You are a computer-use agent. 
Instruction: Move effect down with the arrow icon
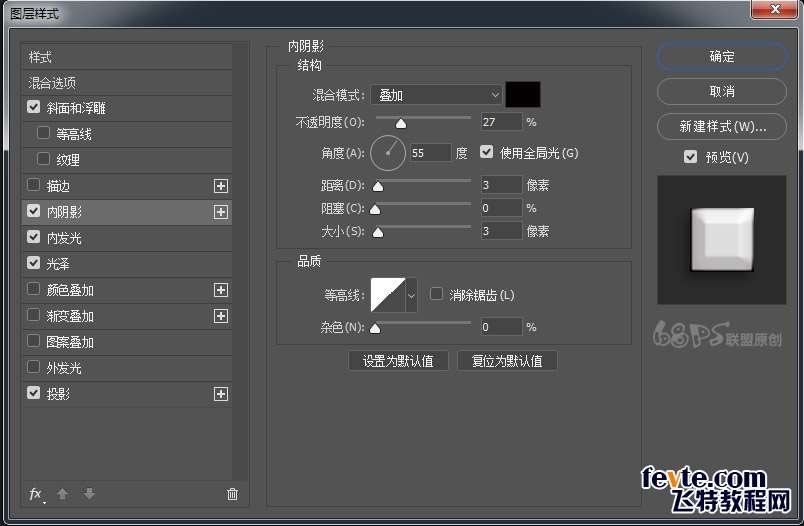[x=89, y=494]
